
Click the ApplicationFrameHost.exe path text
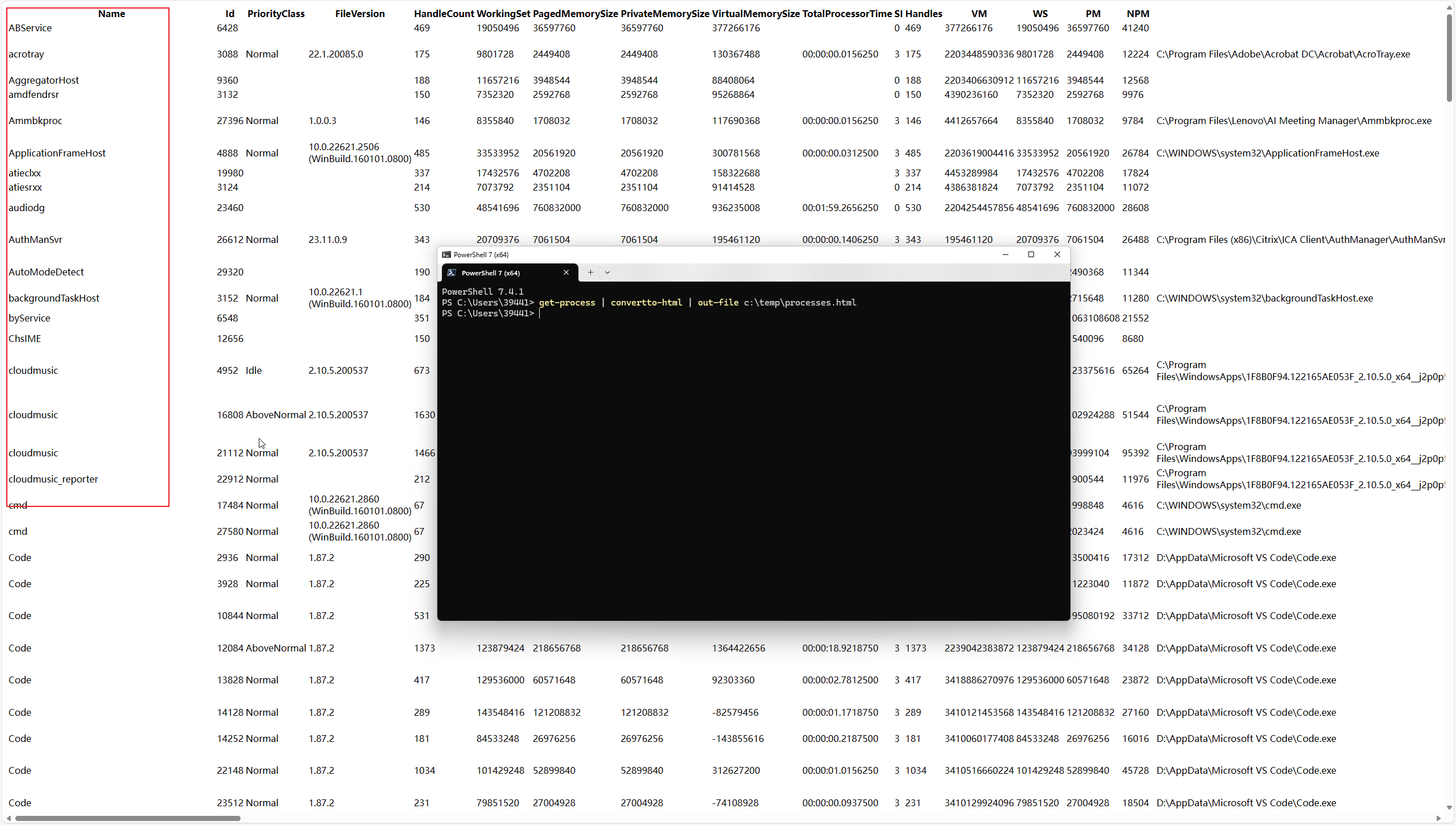pos(1268,153)
